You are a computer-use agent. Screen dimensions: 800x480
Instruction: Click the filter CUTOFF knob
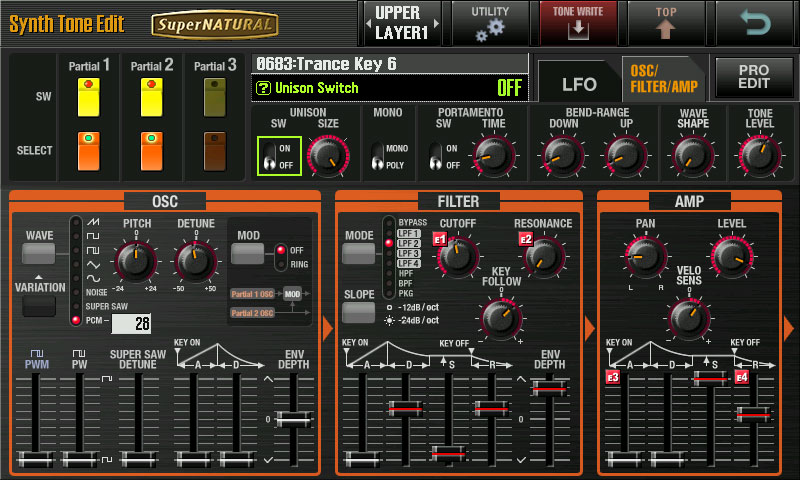[458, 256]
